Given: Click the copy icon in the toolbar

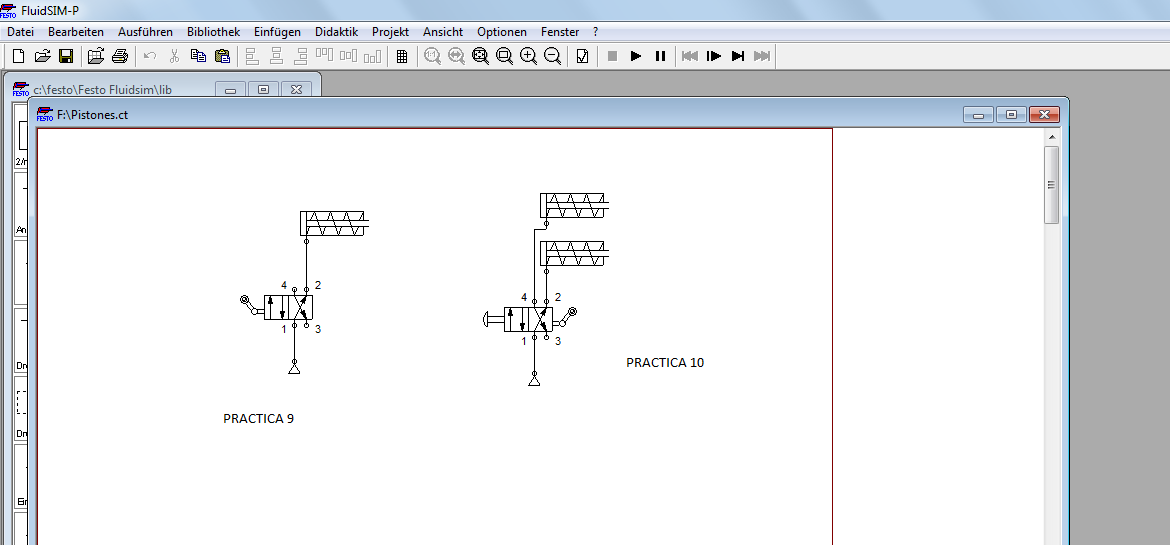Looking at the screenshot, I should (x=198, y=56).
